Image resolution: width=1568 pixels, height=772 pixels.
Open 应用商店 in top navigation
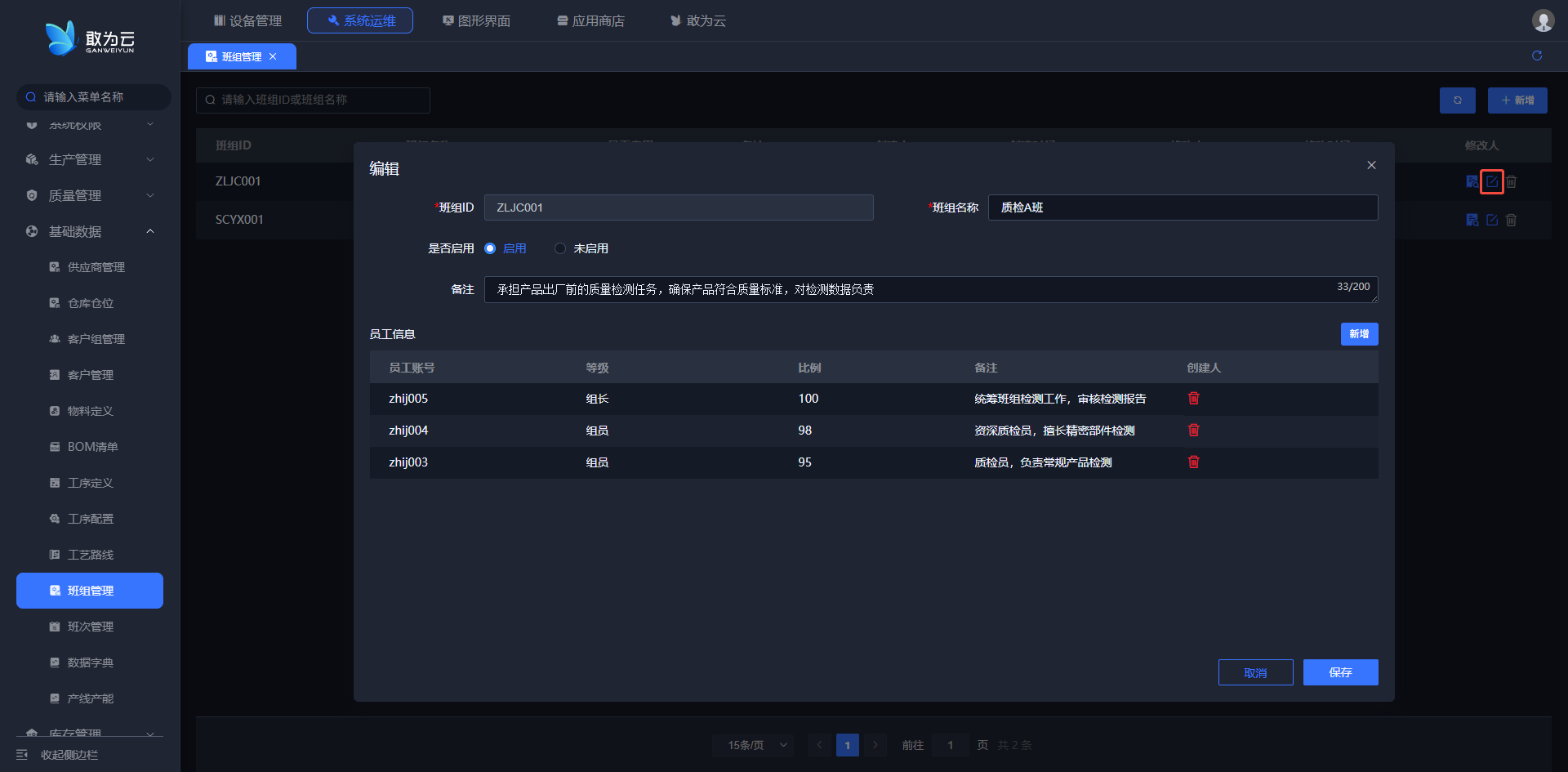pos(590,20)
